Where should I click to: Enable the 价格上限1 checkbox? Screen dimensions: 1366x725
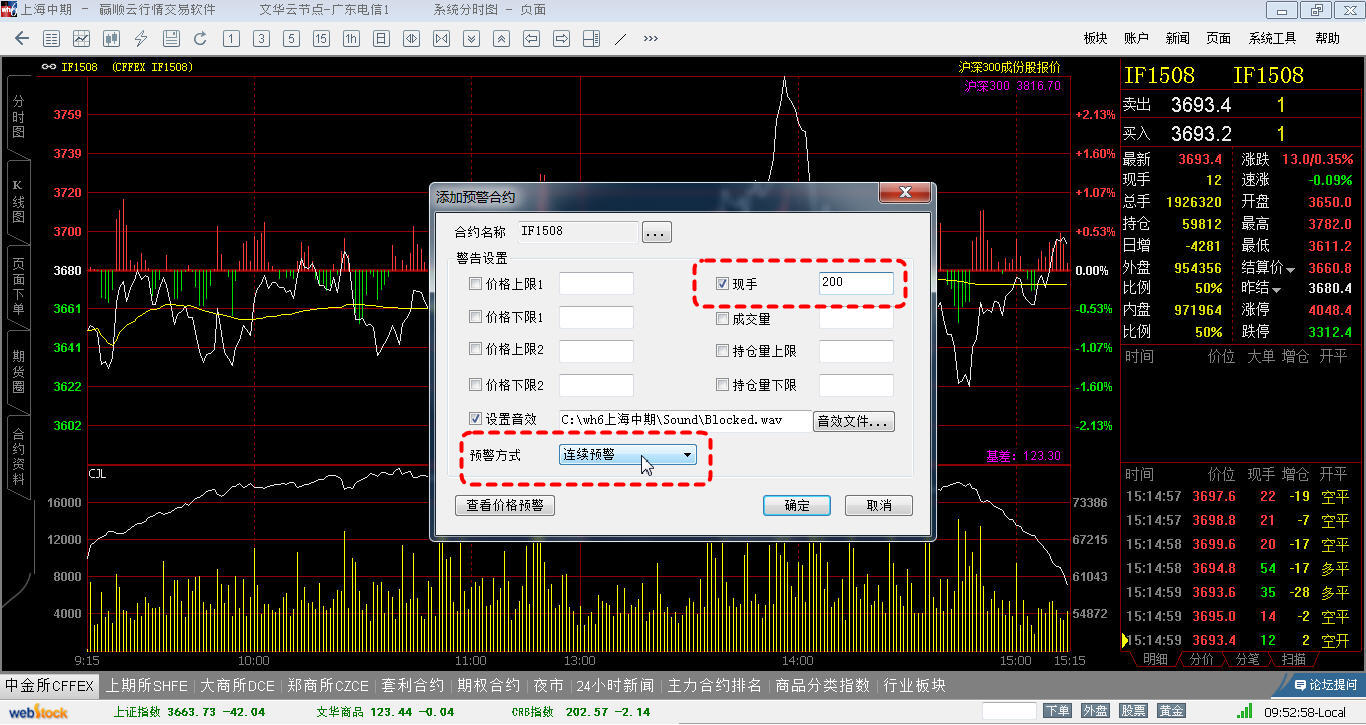tap(476, 284)
